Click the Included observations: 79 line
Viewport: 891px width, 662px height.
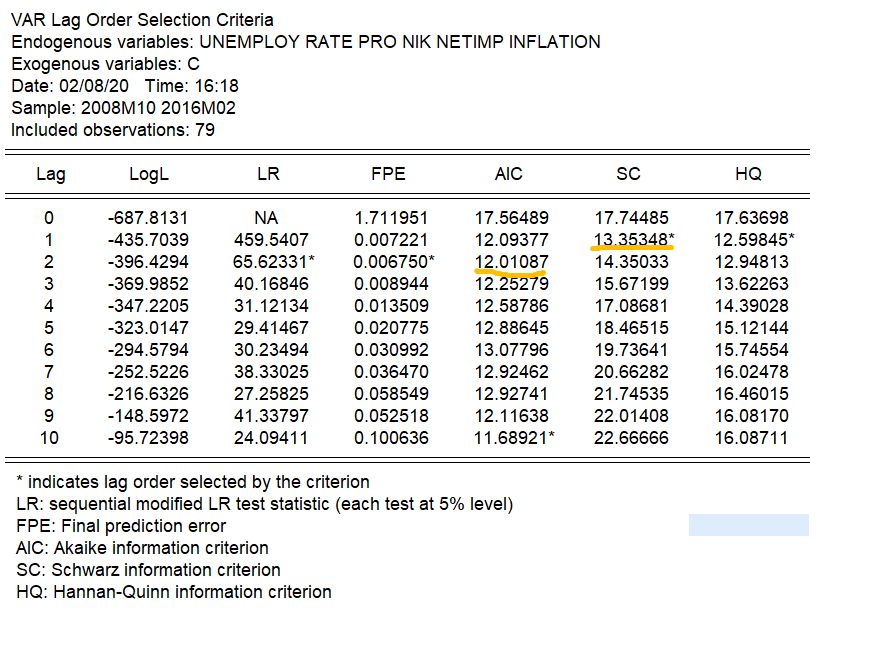(112, 130)
